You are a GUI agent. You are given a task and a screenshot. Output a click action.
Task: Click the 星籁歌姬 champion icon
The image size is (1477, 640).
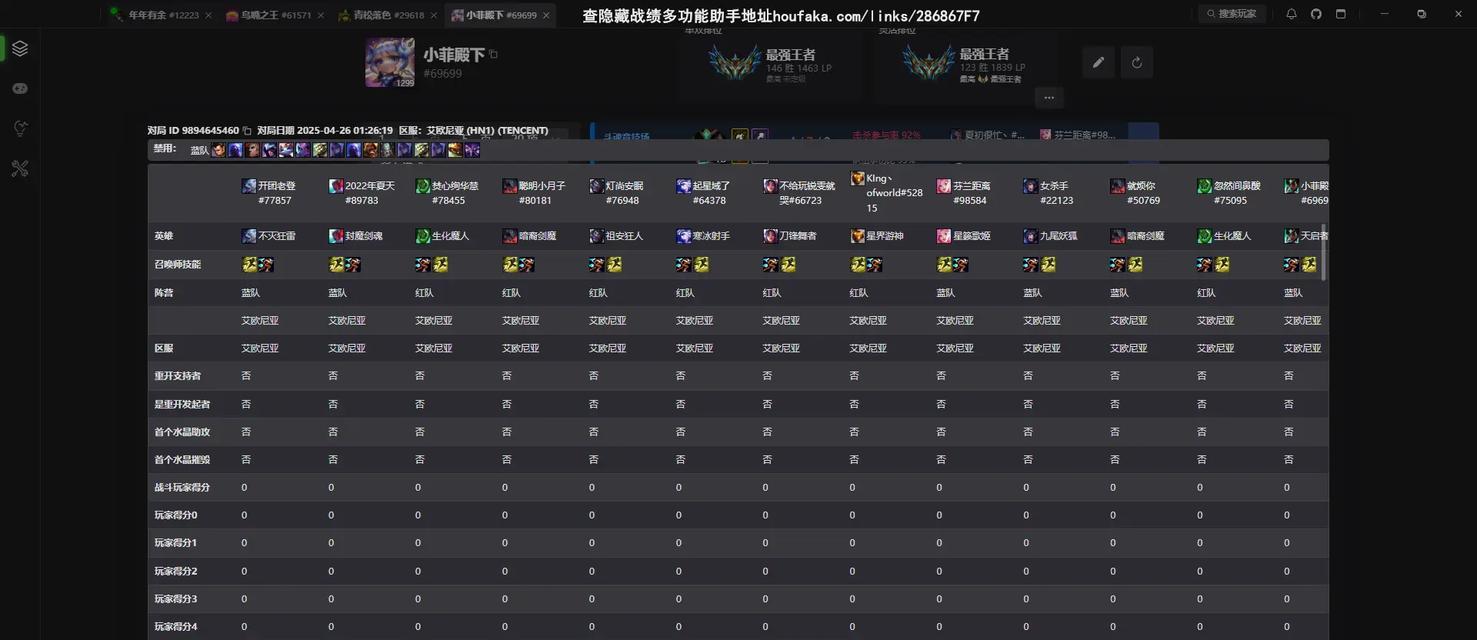pos(944,236)
